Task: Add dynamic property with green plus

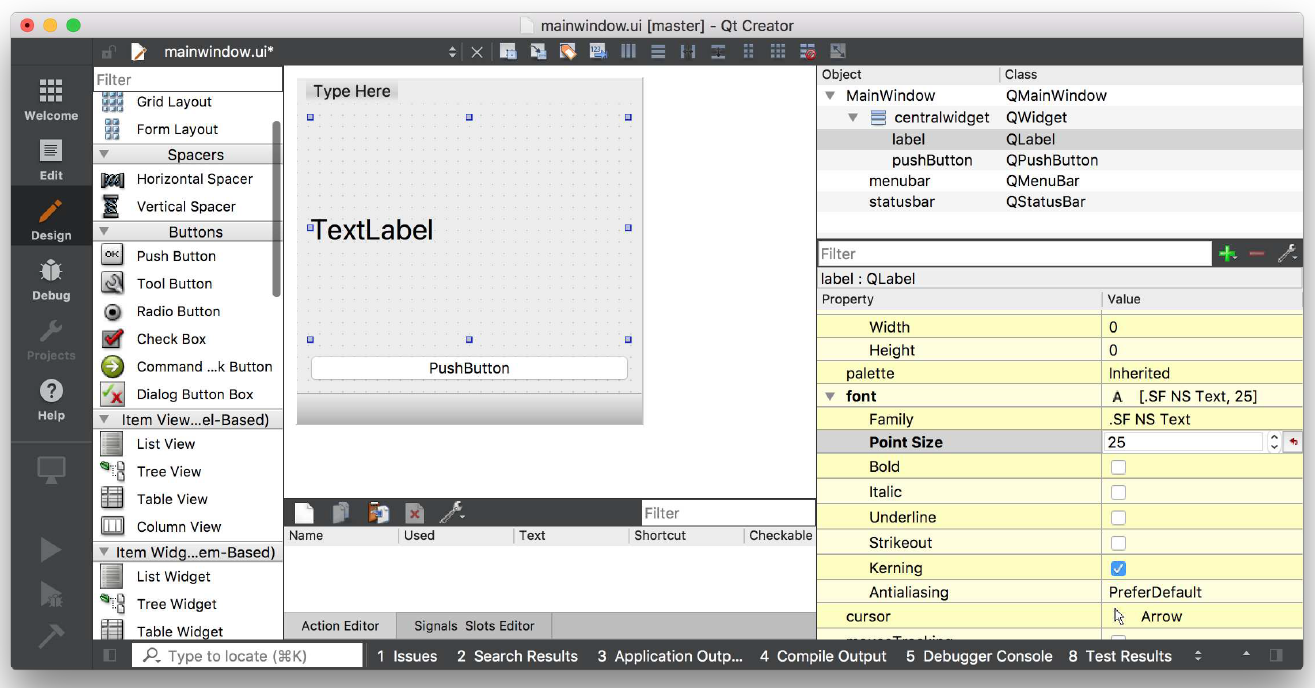Action: point(1227,254)
